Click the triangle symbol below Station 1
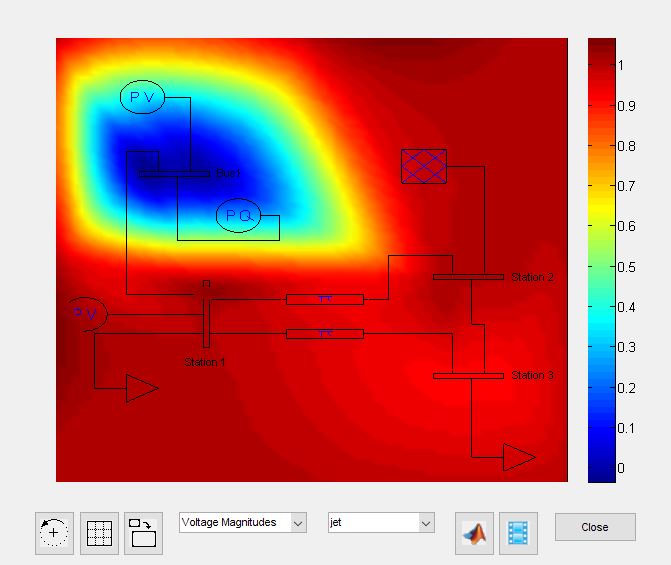 141,388
